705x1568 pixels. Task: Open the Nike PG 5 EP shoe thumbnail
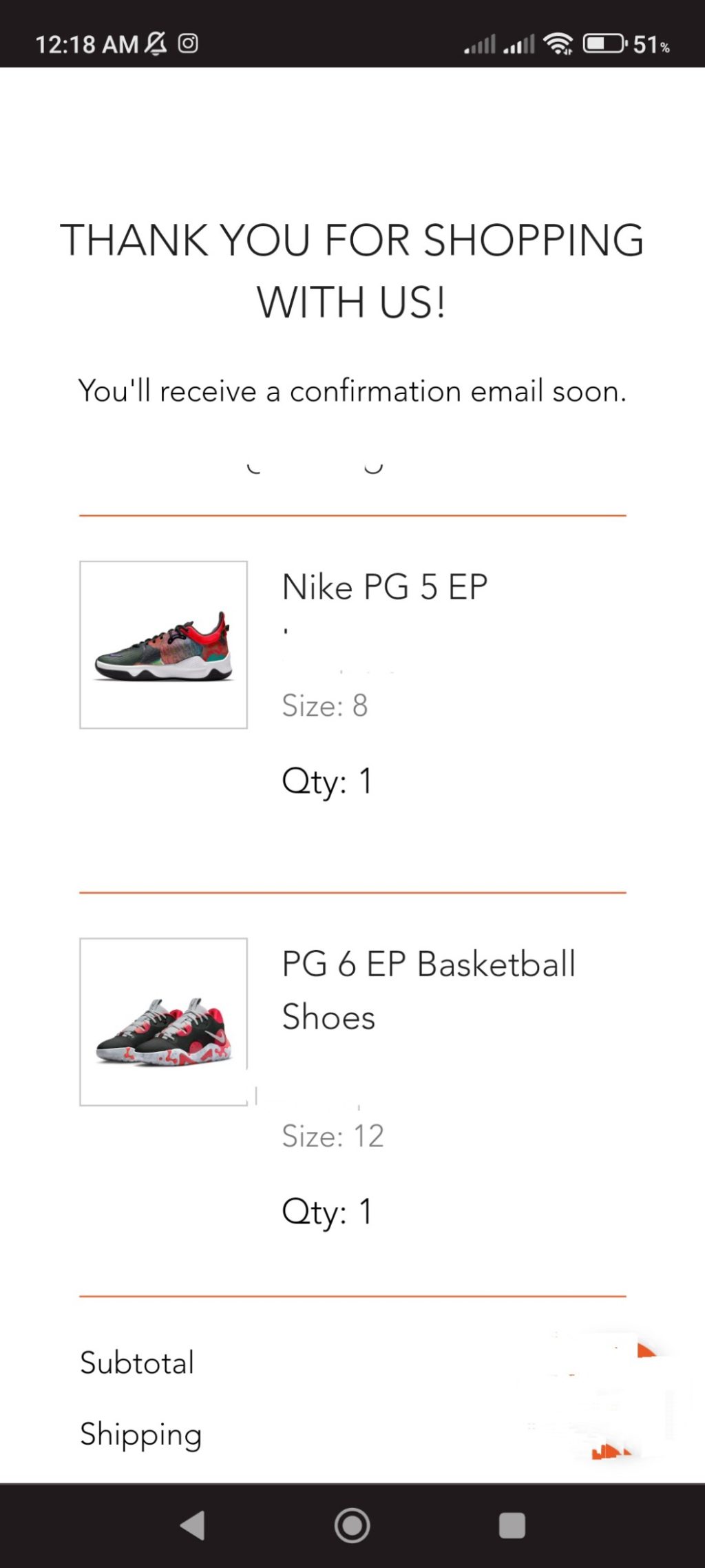(164, 644)
